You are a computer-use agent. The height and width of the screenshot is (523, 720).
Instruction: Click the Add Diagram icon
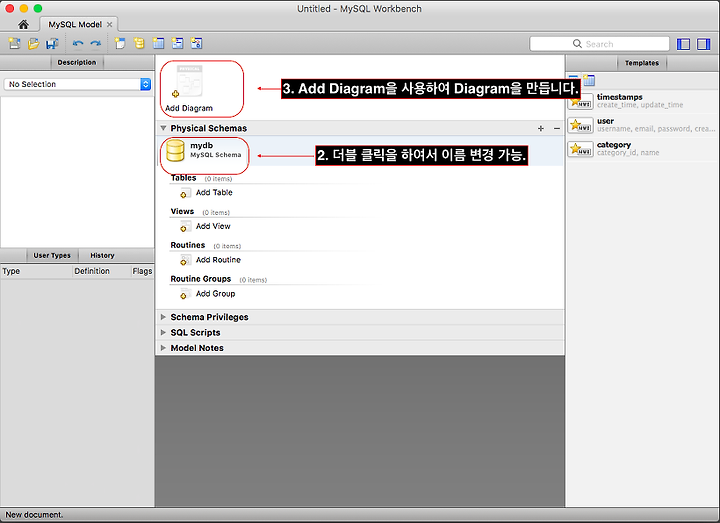coord(189,83)
